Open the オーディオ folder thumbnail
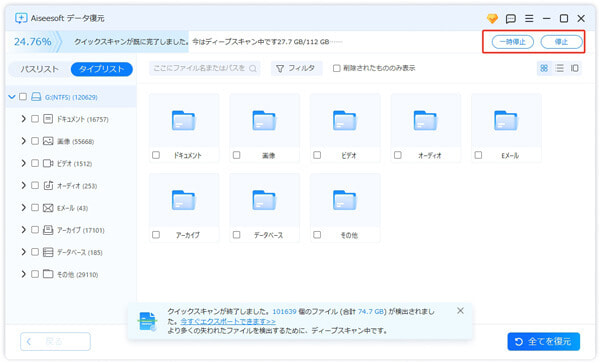Screen dimensions: 600x363 tap(426, 120)
